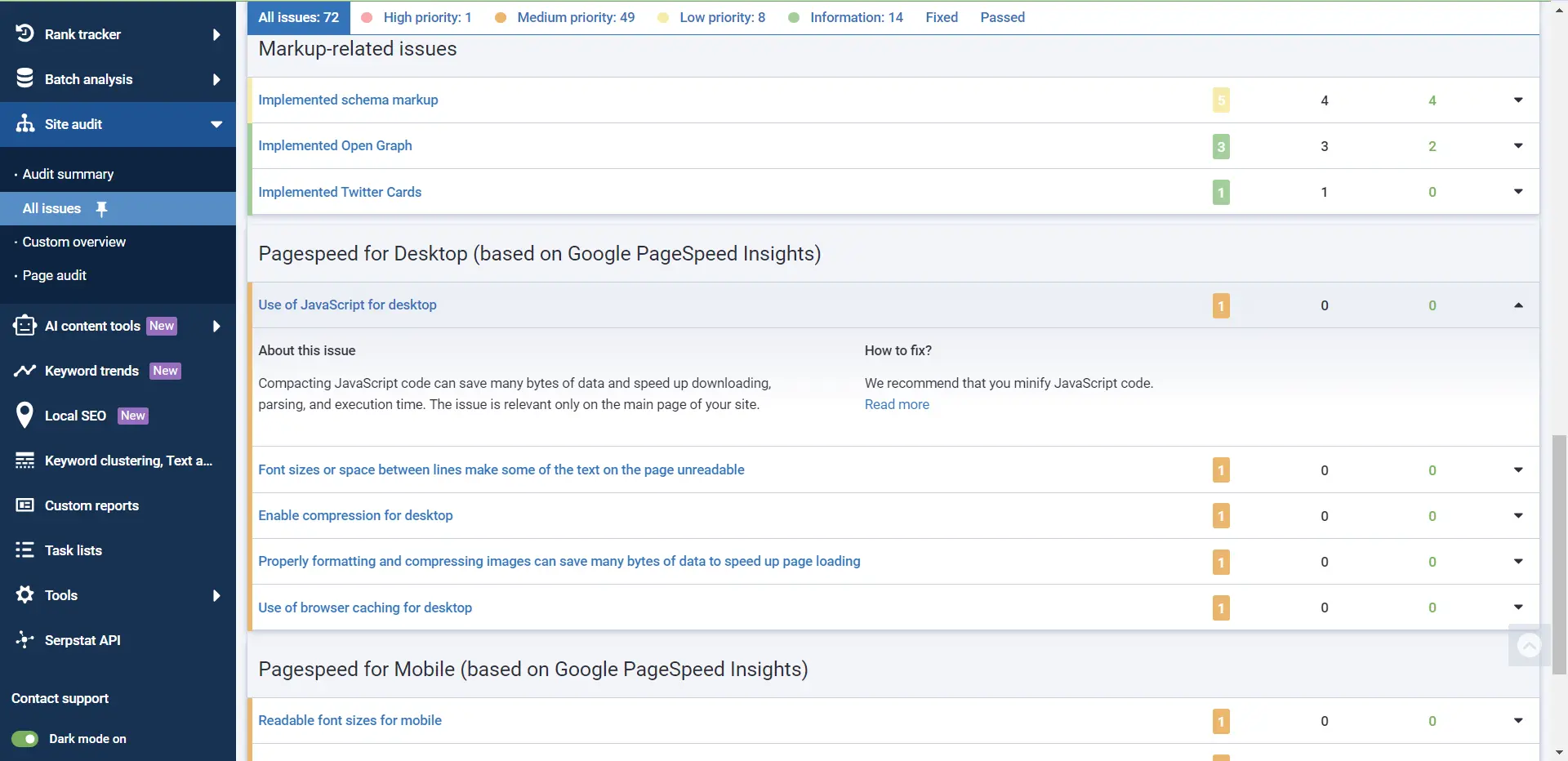Open Readable font sizes for mobile link
1568x761 pixels.
pyautogui.click(x=350, y=720)
